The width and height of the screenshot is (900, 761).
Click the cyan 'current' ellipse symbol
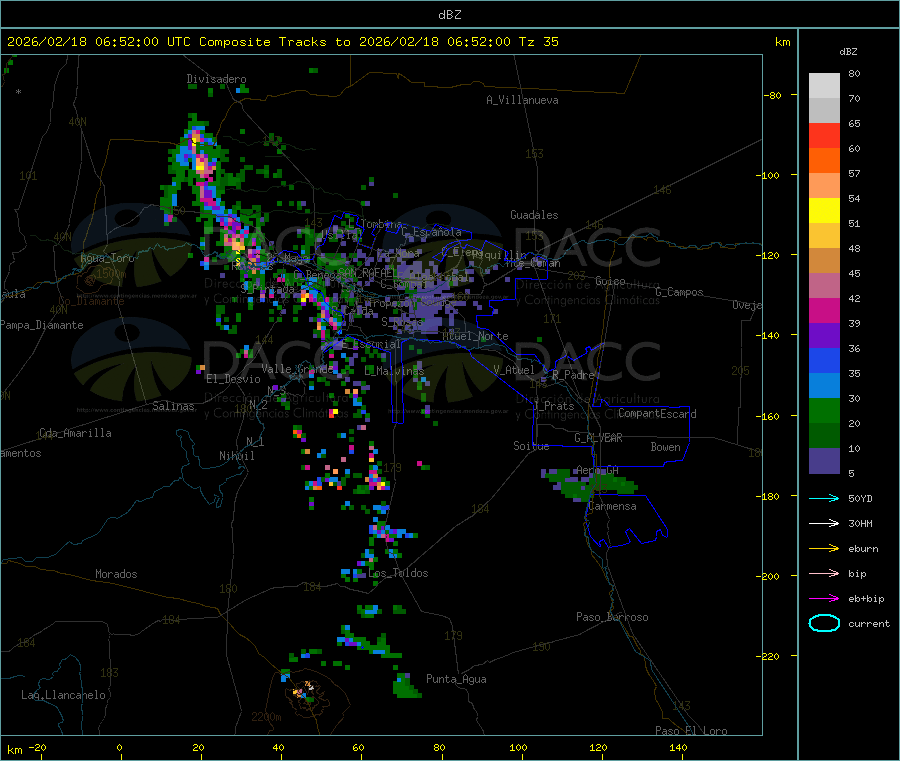coord(824,623)
